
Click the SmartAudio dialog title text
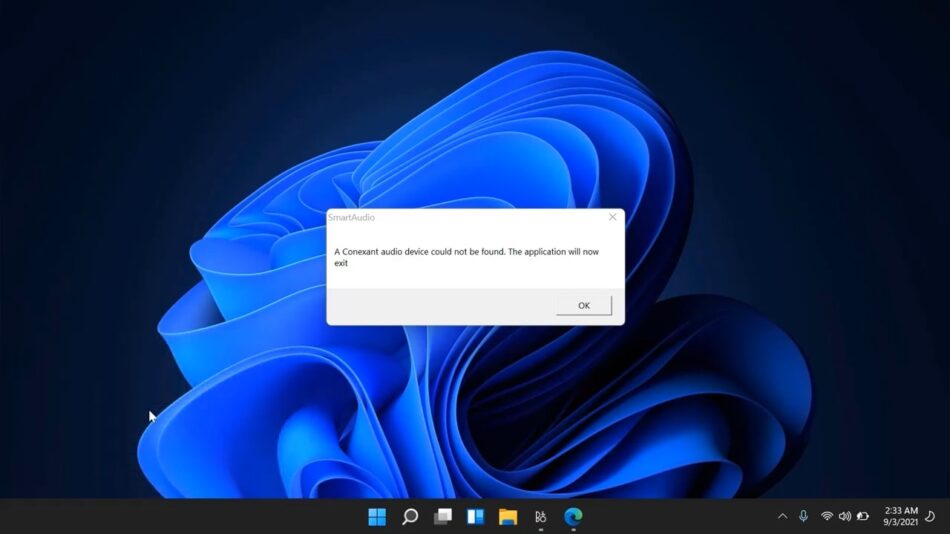[351, 217]
